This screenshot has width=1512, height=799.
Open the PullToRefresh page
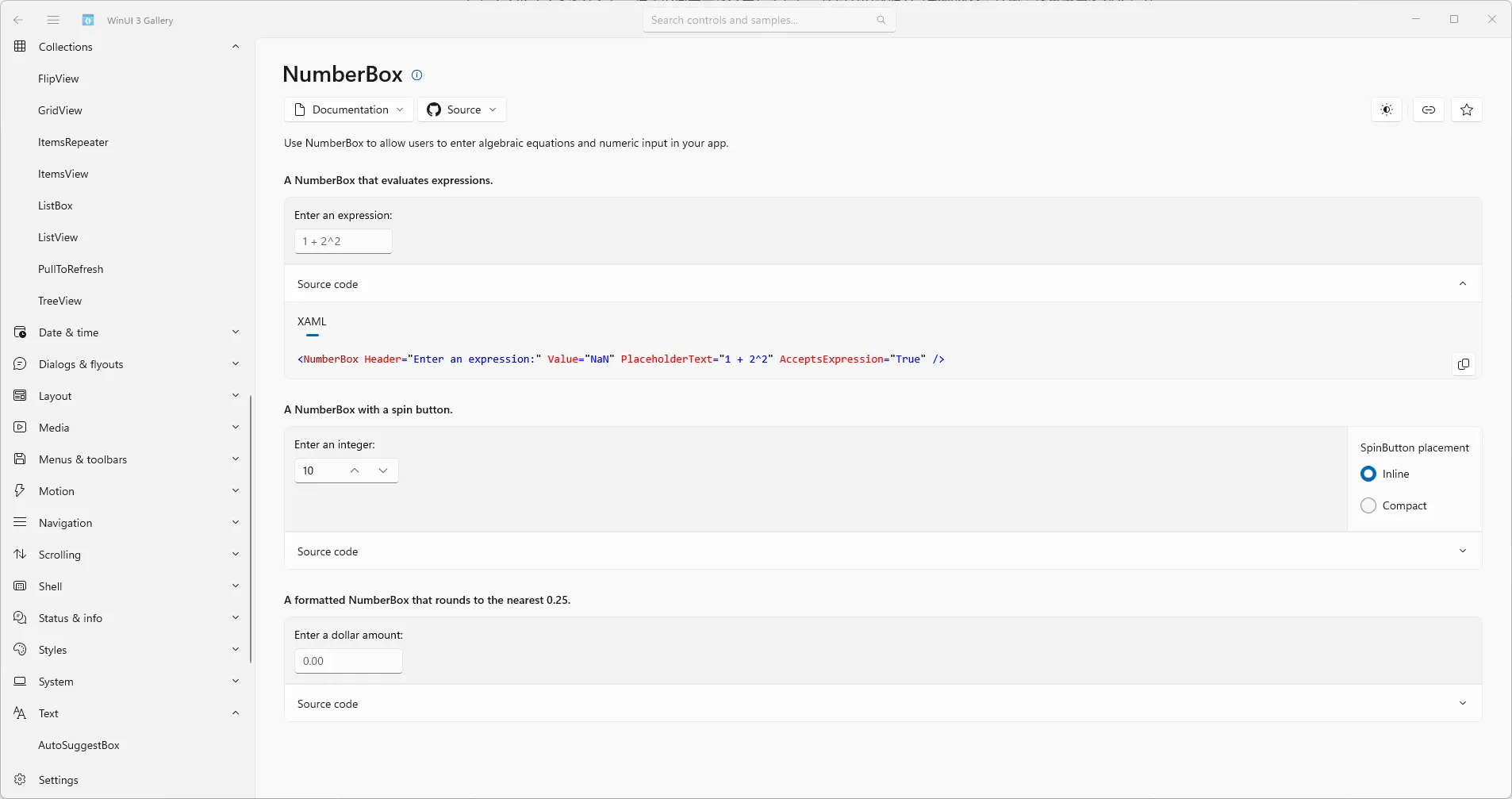pos(71,269)
